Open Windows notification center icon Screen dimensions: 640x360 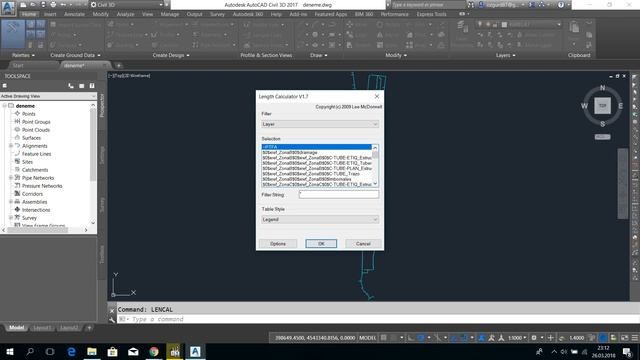pos(627,351)
